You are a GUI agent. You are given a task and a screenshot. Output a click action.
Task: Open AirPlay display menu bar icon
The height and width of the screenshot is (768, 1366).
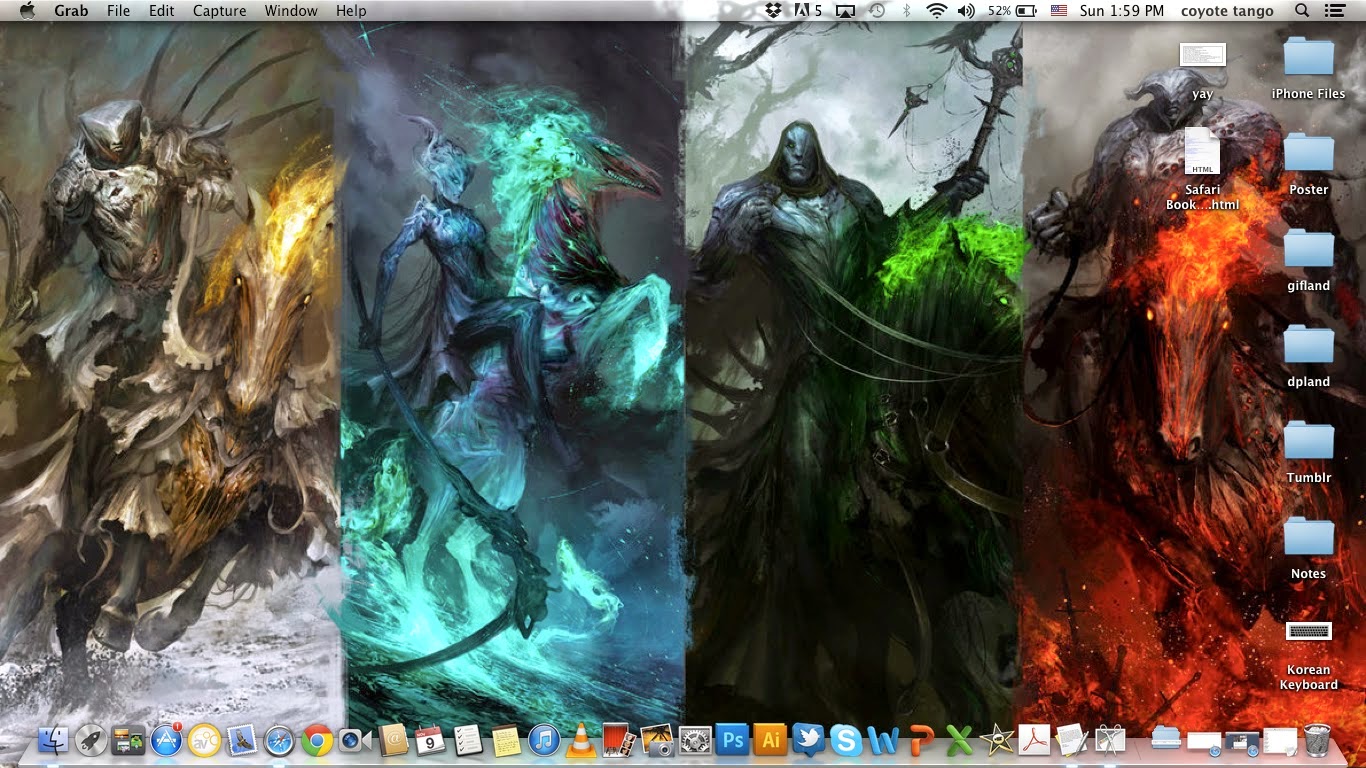tap(845, 11)
